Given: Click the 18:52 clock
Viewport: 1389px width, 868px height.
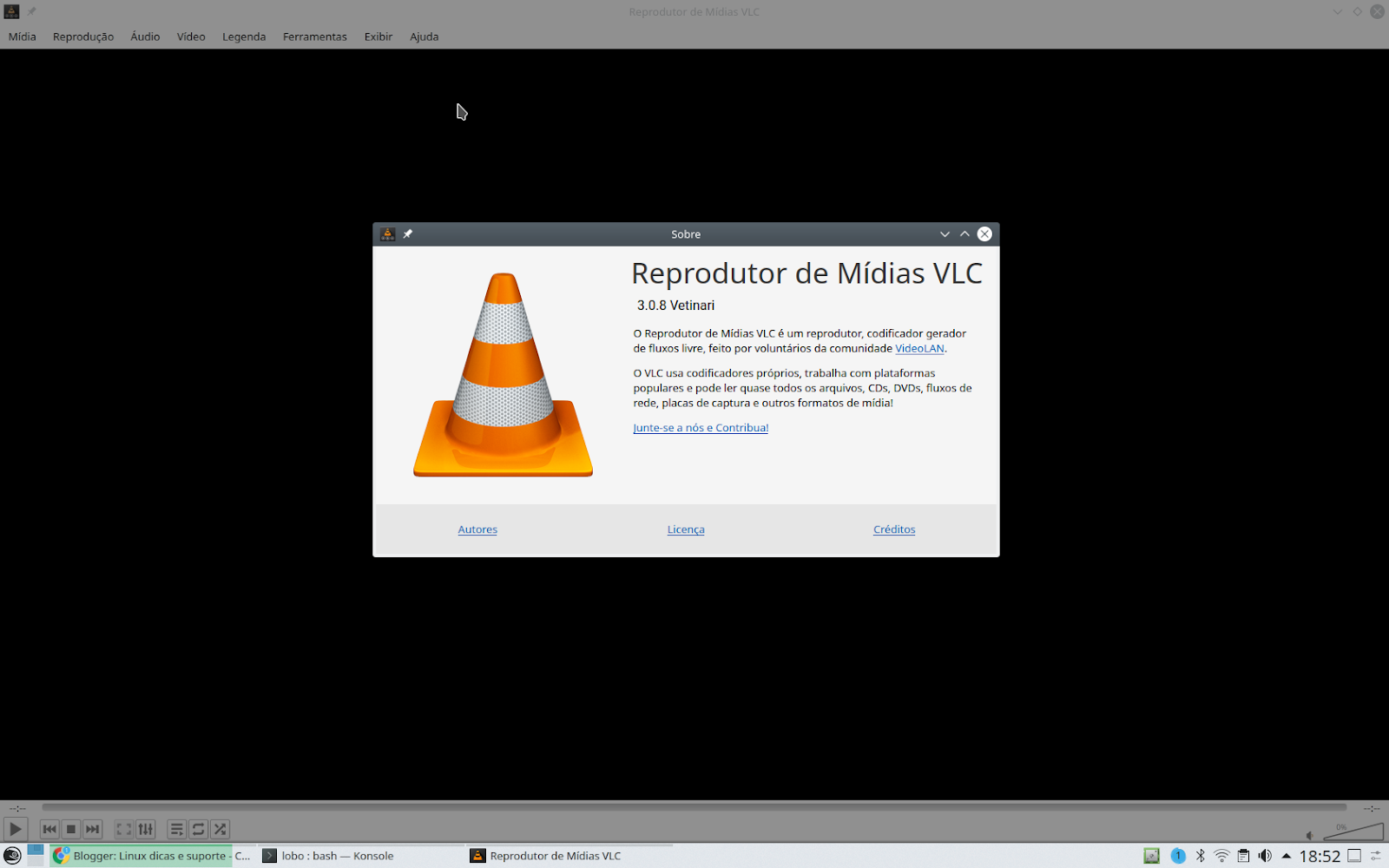Looking at the screenshot, I should (x=1320, y=857).
